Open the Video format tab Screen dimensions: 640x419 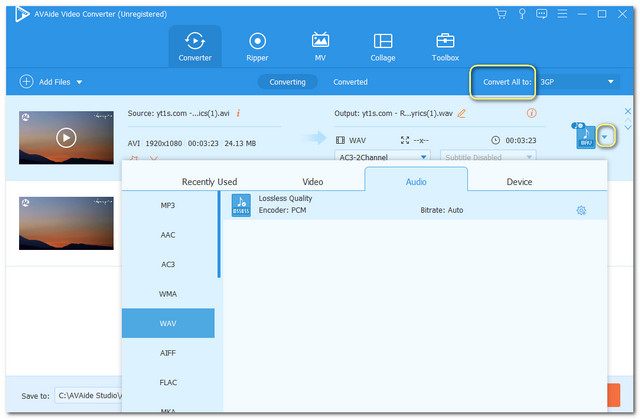click(313, 182)
